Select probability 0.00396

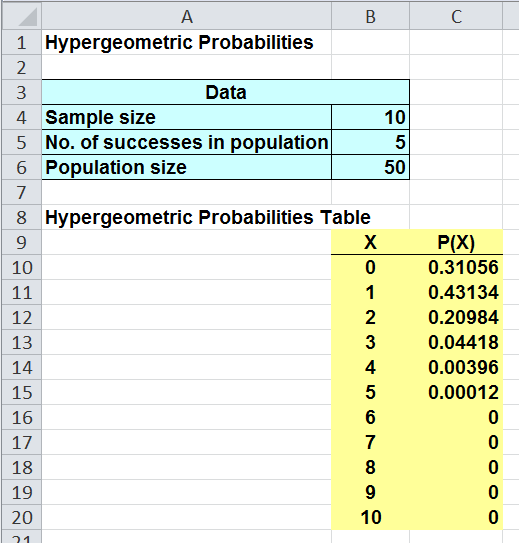(x=456, y=367)
